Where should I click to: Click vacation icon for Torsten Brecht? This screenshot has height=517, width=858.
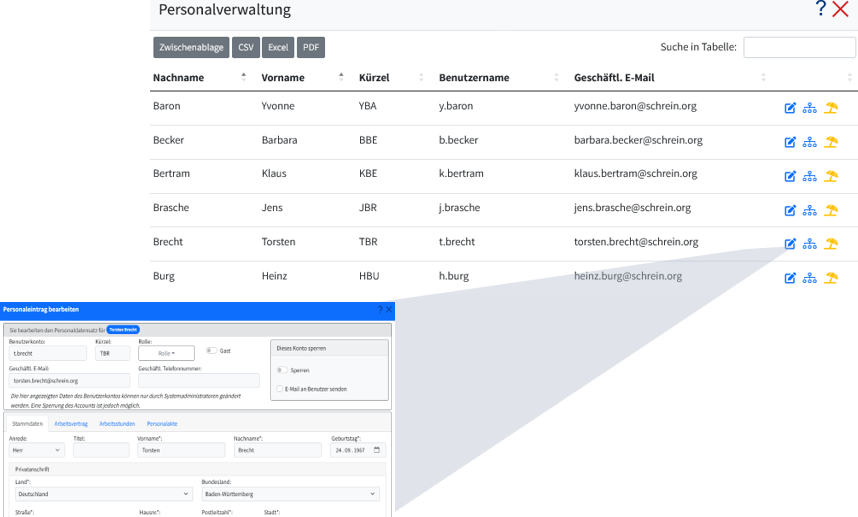pos(831,244)
